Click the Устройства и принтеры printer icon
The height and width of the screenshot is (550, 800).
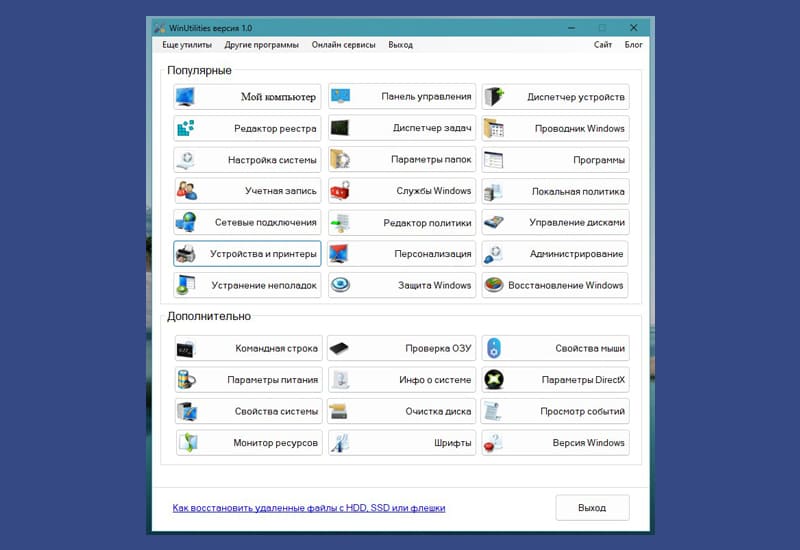[185, 254]
